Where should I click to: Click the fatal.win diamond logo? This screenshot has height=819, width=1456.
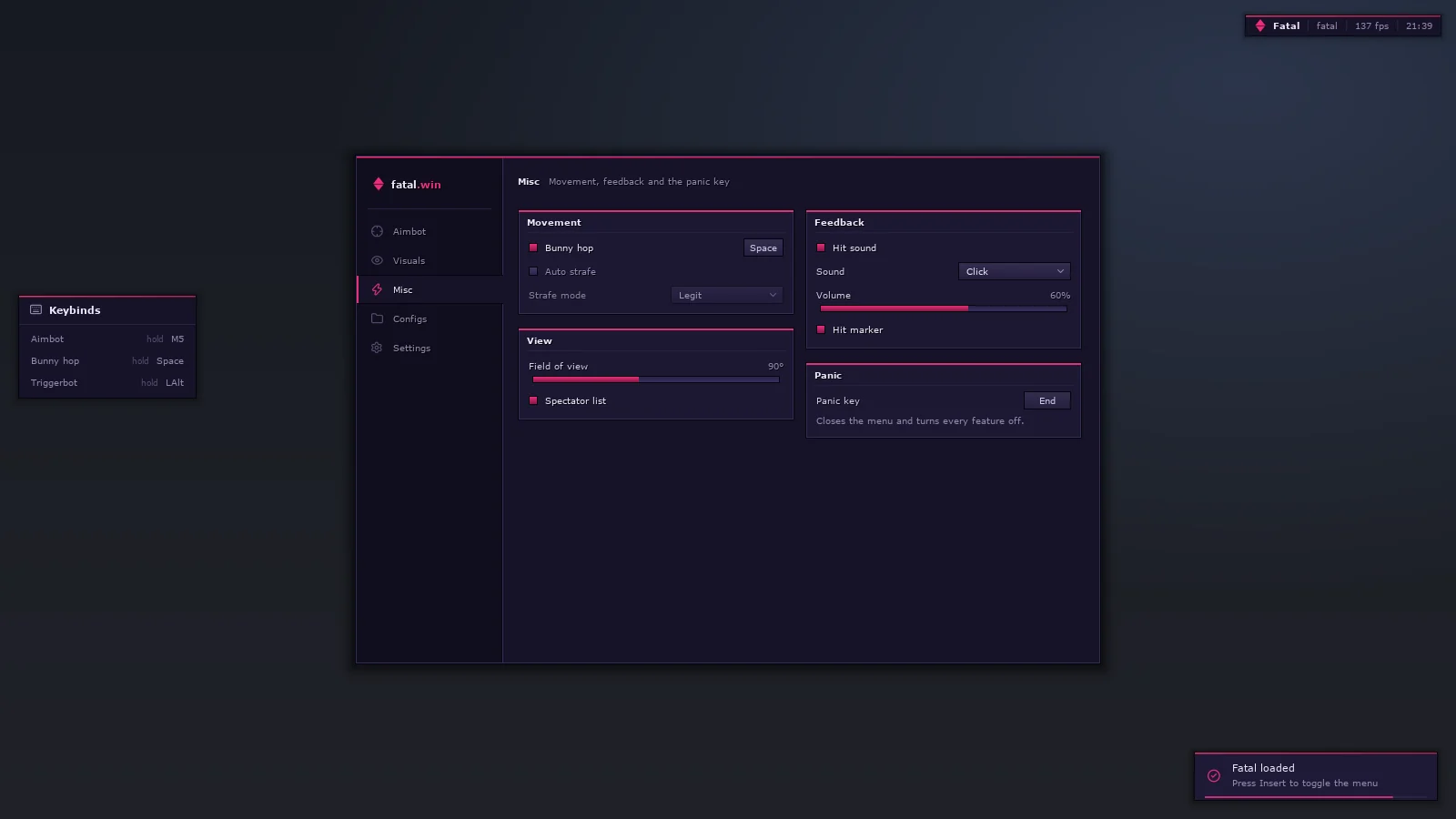pos(379,184)
